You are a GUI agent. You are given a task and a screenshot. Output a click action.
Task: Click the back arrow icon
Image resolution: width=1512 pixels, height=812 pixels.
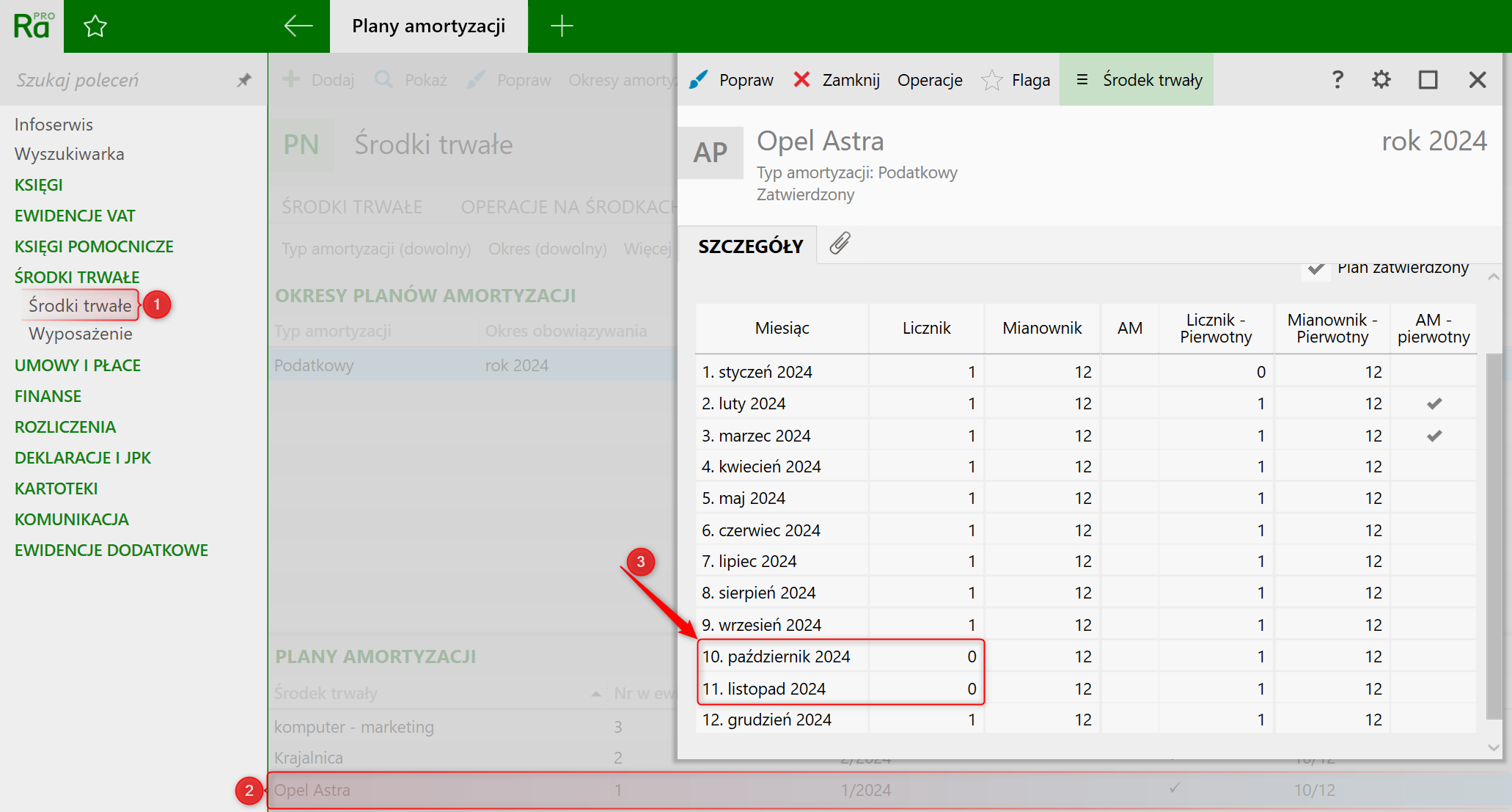coord(298,26)
